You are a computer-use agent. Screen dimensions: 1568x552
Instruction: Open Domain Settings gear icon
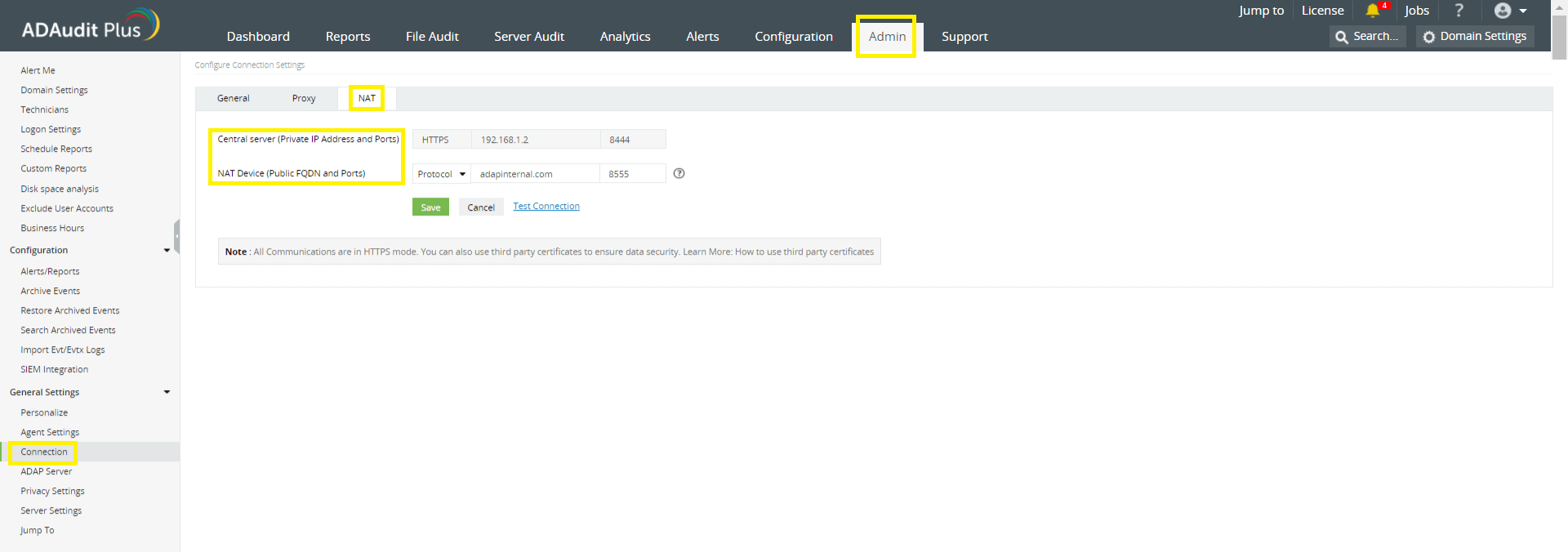(x=1429, y=37)
